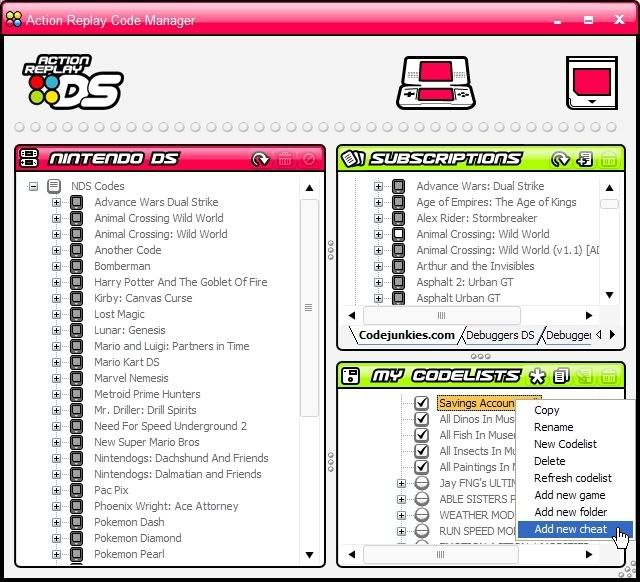
Task: Expand the New Super Mario Bros node
Action: click(x=56, y=442)
